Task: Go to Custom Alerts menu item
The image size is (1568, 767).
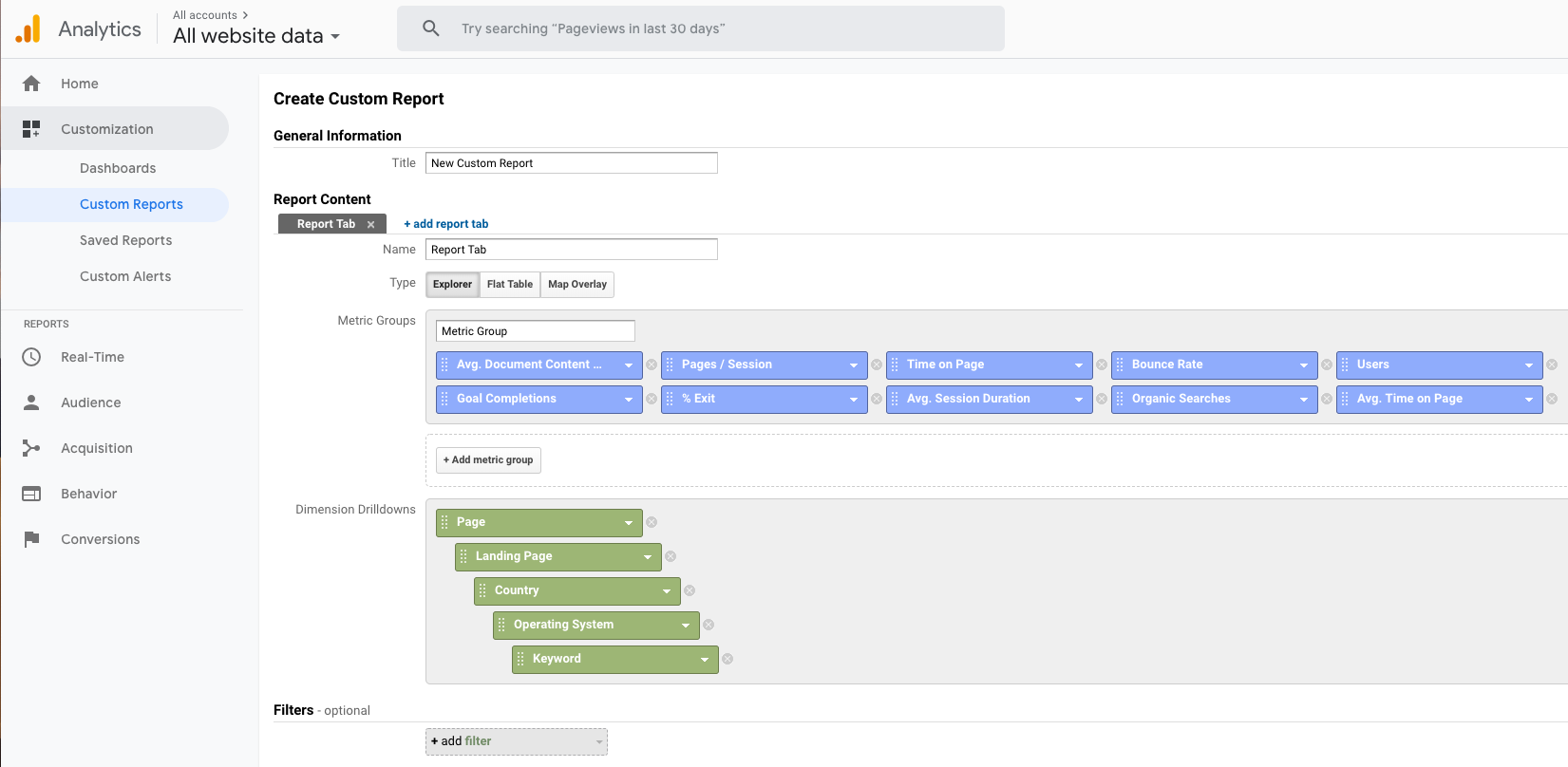Action: coord(125,276)
